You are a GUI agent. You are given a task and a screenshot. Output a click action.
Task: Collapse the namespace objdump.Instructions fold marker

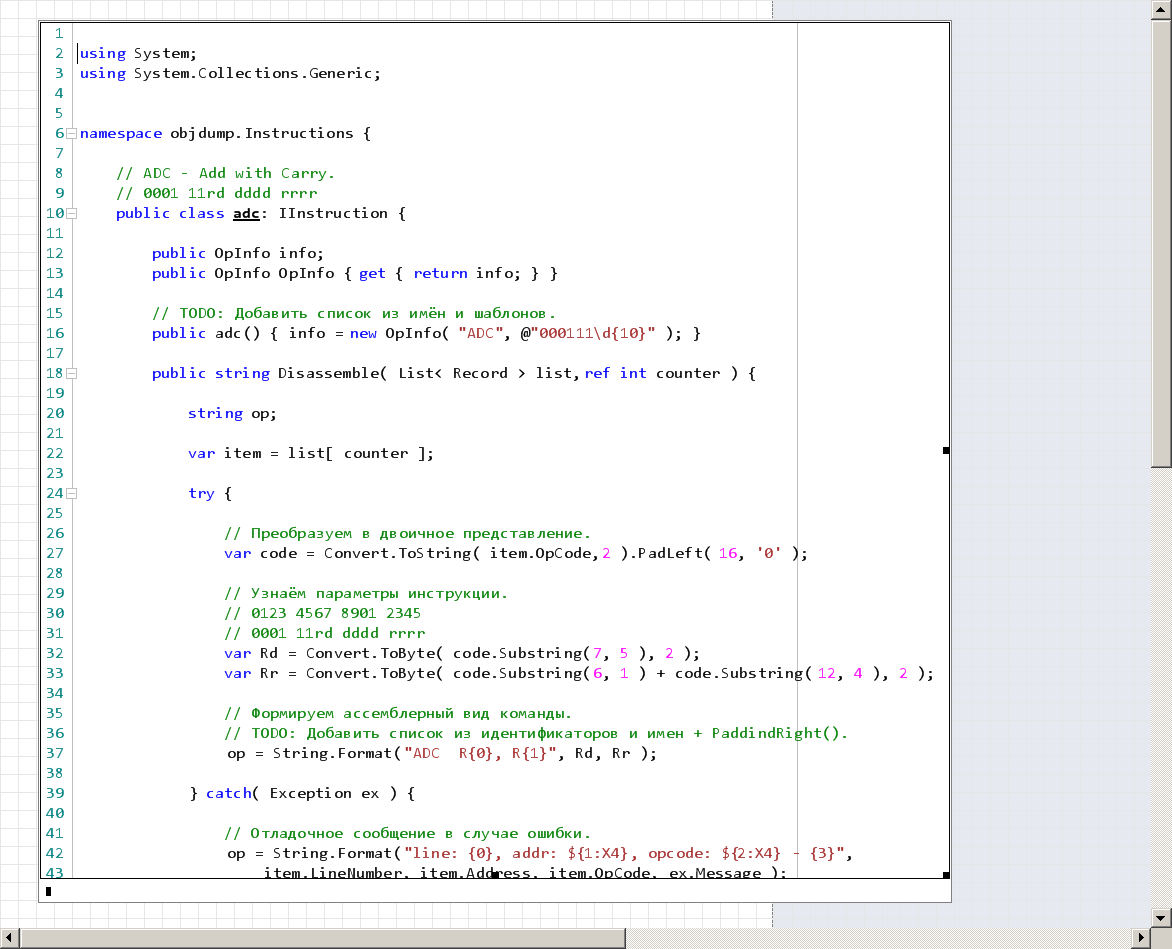(x=72, y=133)
